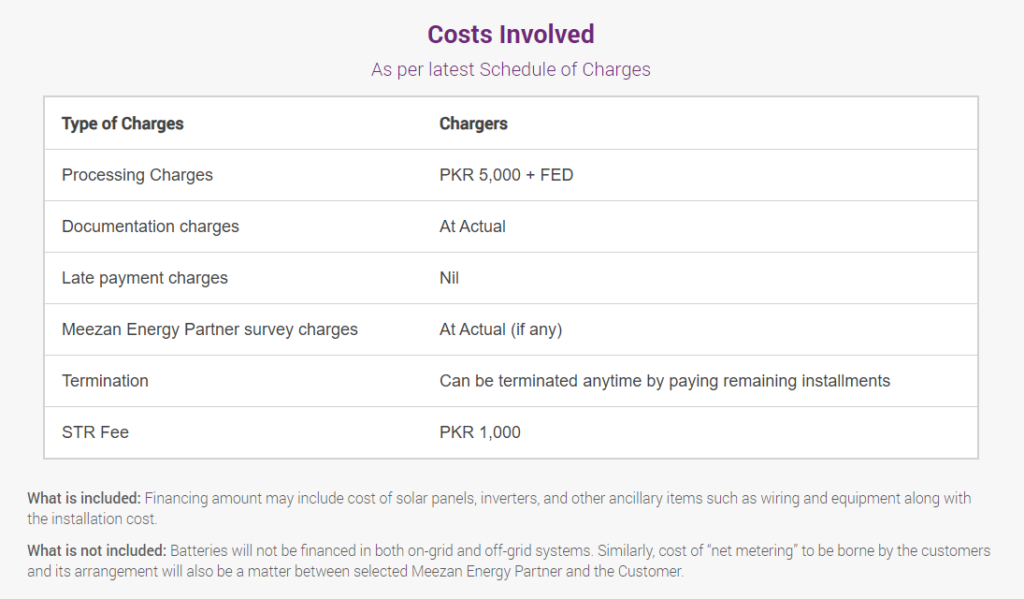
Task: Click the At Actual (if any) value
Action: (500, 329)
